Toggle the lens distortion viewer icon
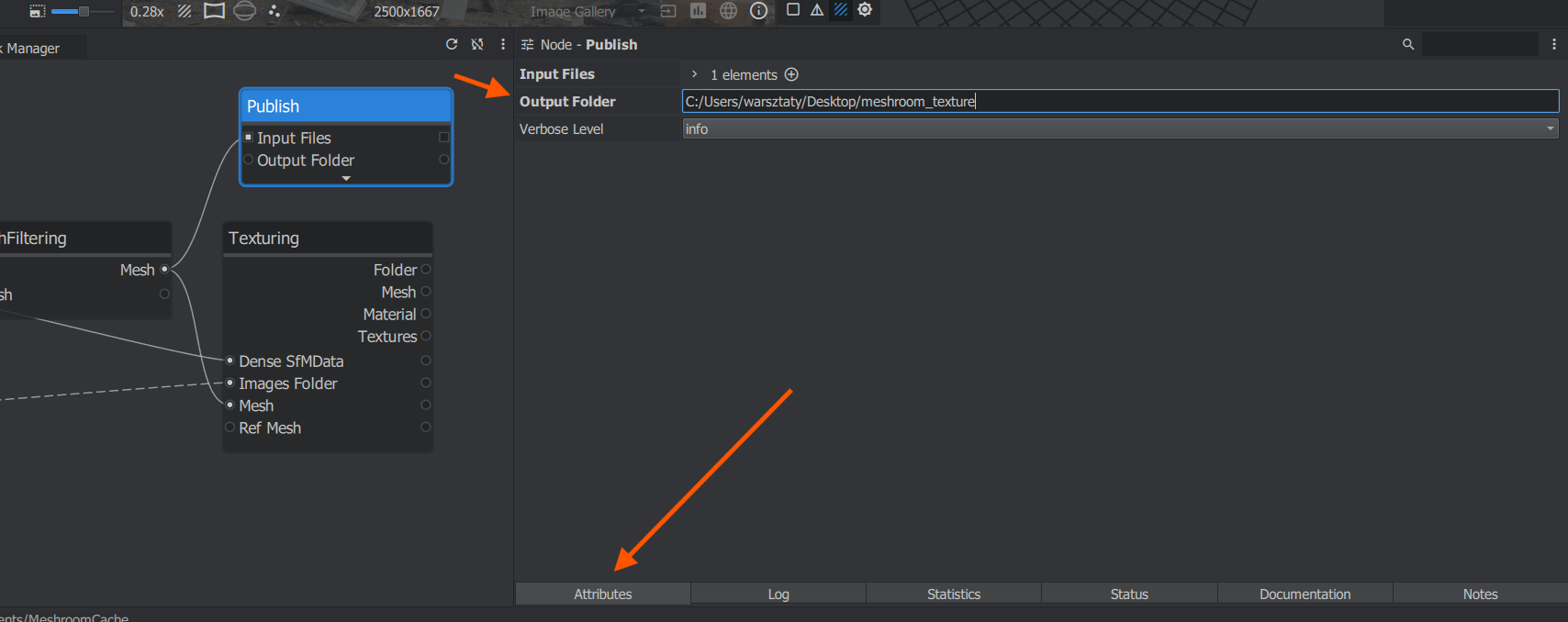Image resolution: width=1568 pixels, height=622 pixels. click(214, 11)
